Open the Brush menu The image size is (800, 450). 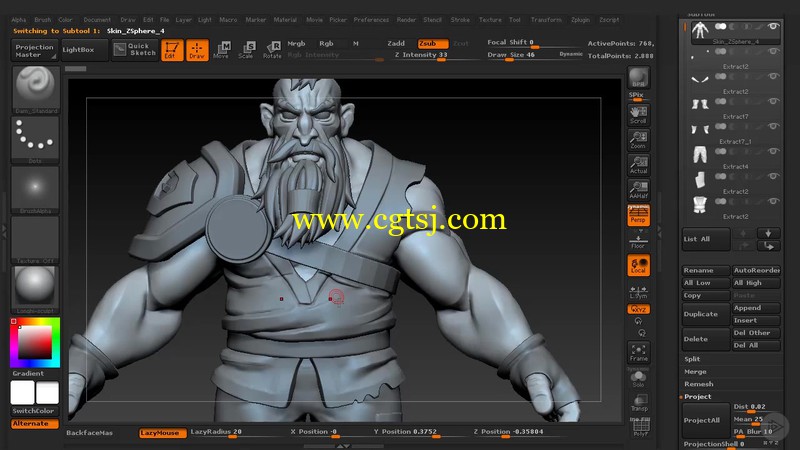pyautogui.click(x=43, y=20)
